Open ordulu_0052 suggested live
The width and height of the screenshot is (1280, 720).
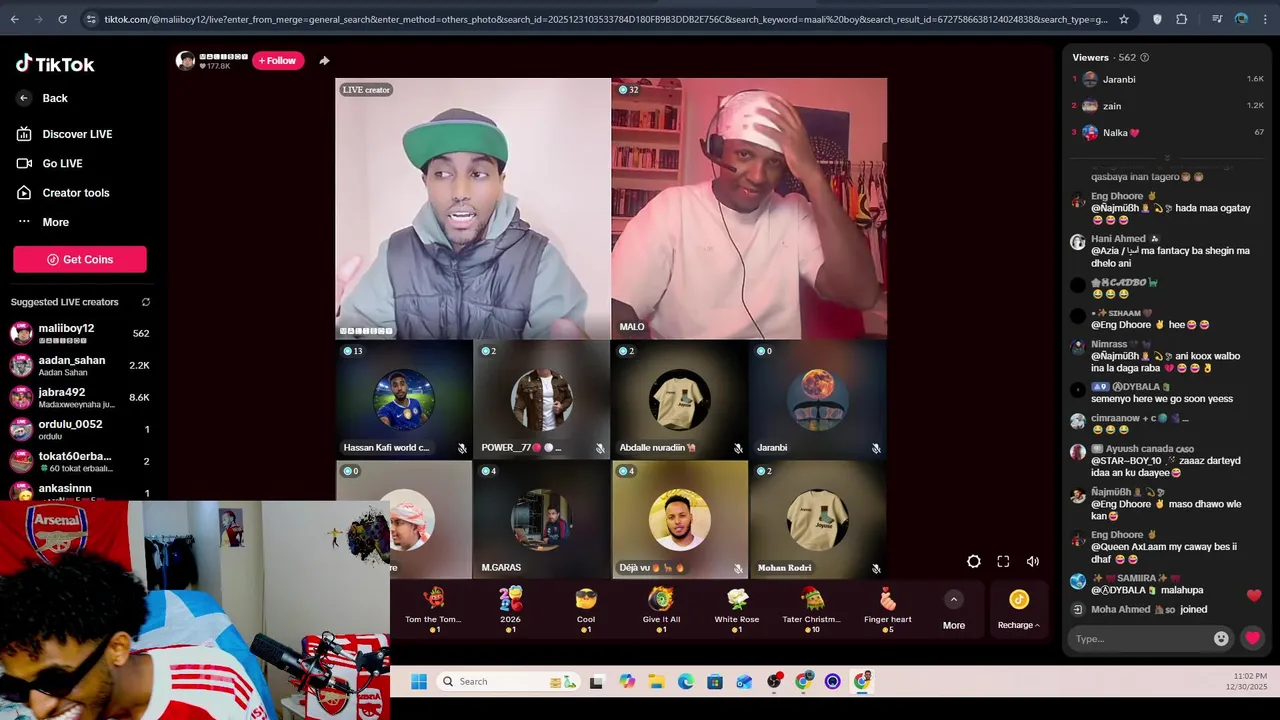click(80, 429)
